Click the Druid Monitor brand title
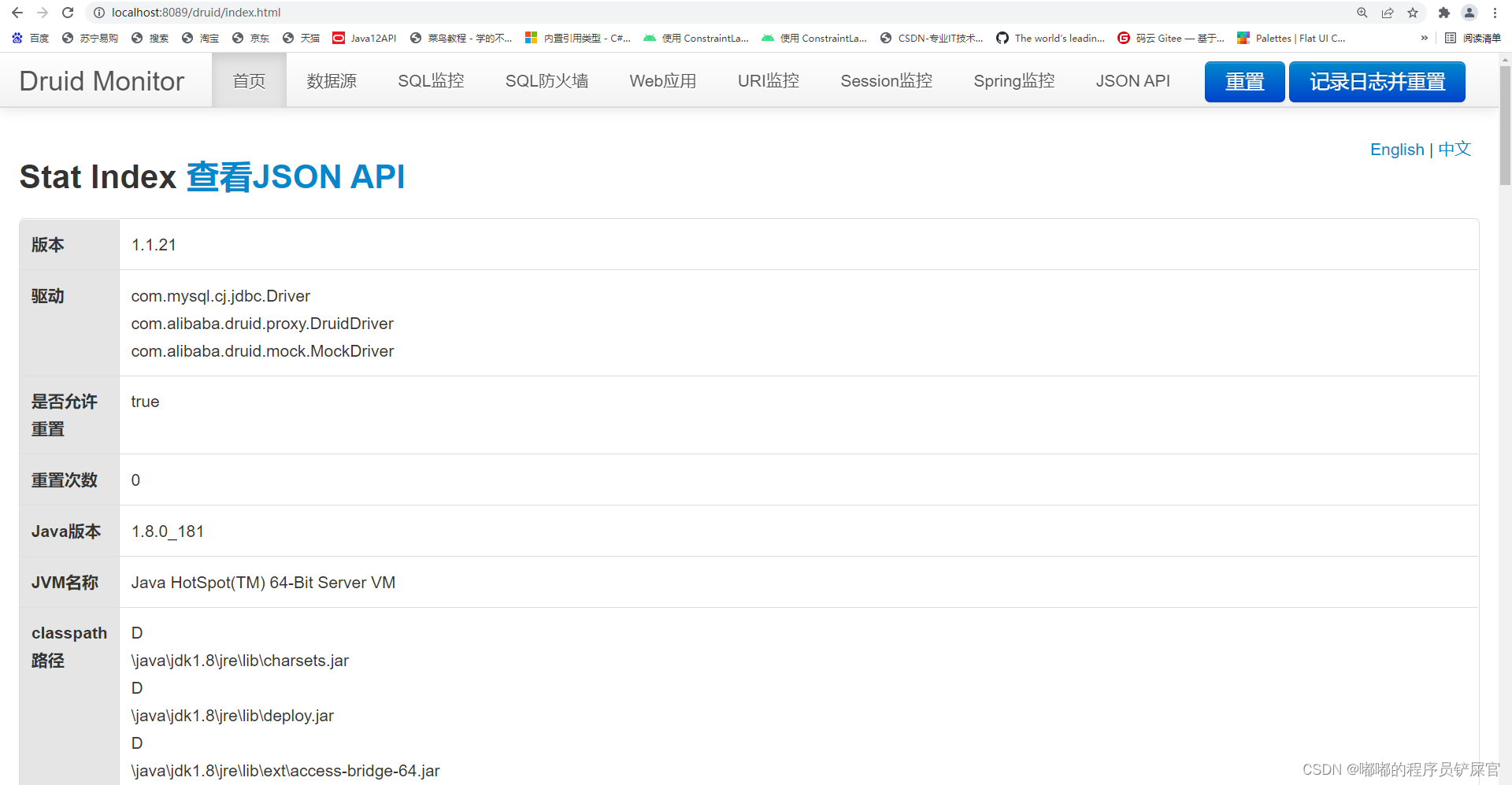The width and height of the screenshot is (1512, 785). [x=102, y=81]
